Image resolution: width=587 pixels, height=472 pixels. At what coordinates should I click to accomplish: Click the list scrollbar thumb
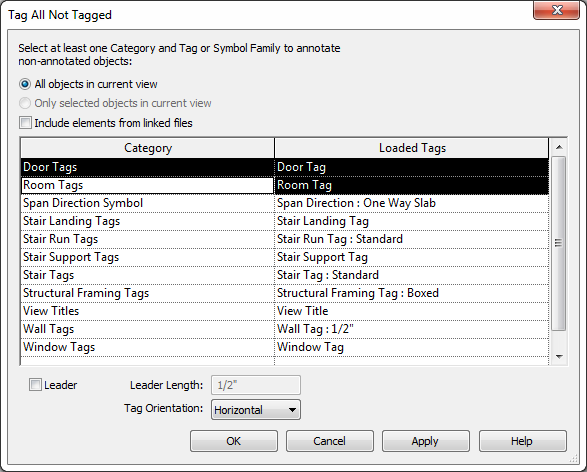click(x=559, y=244)
